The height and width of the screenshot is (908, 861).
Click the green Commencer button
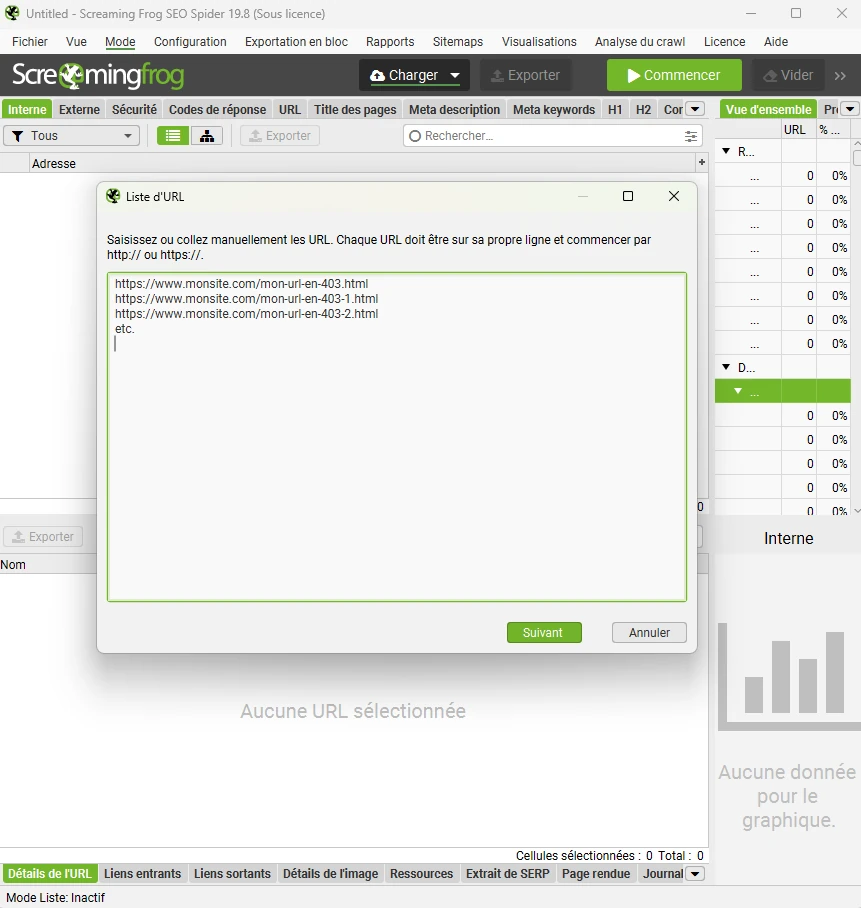click(x=674, y=75)
